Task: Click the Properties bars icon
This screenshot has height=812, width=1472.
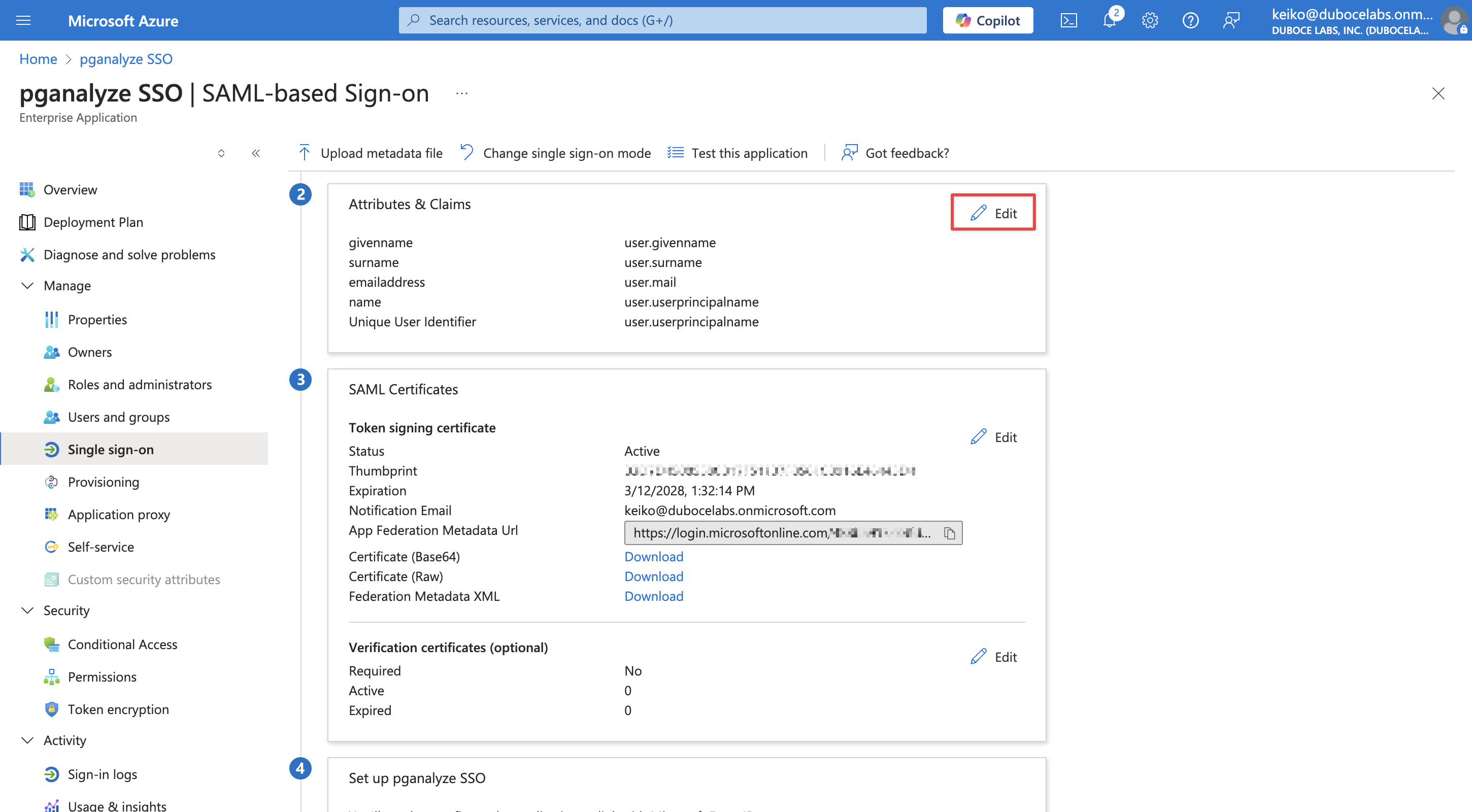Action: click(51, 319)
